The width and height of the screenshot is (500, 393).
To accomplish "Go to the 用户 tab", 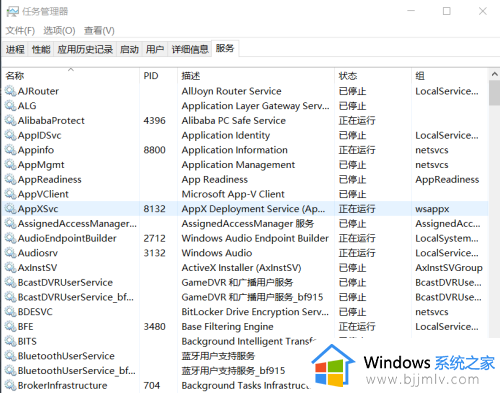I will pos(155,50).
